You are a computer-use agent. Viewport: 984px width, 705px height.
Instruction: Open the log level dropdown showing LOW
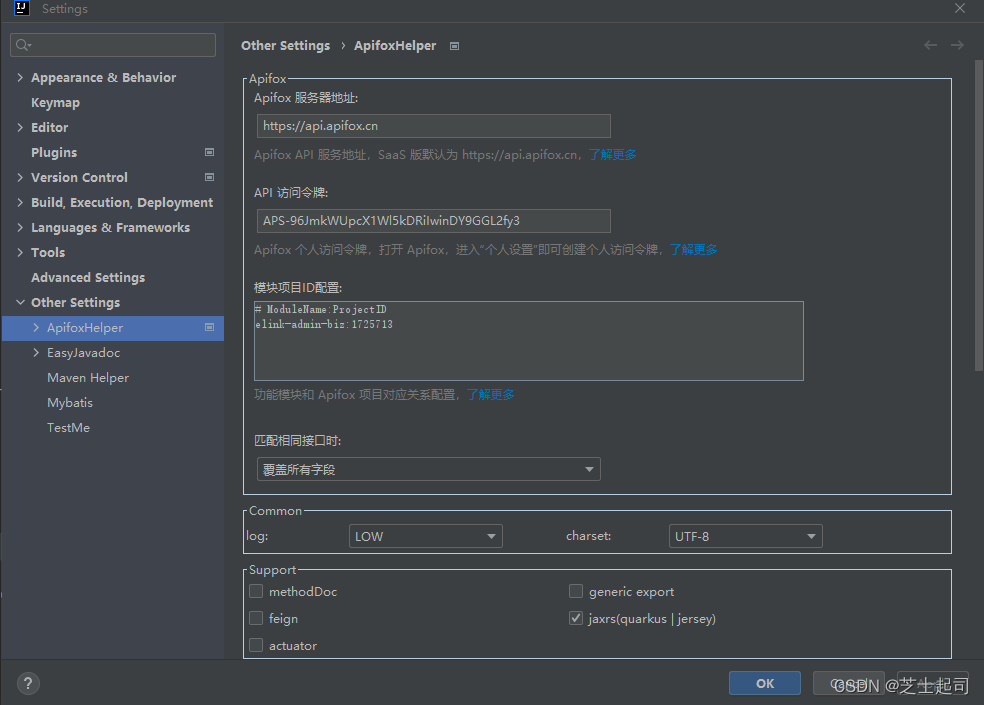click(425, 536)
